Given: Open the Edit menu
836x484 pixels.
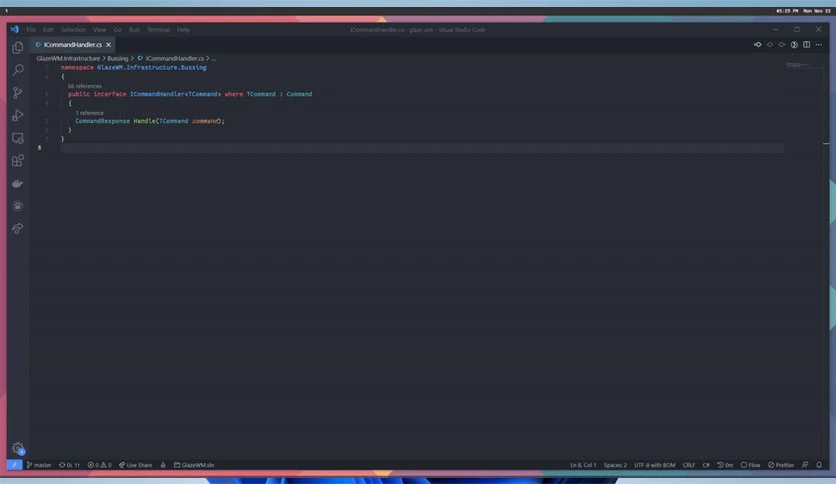Looking at the screenshot, I should coord(49,30).
